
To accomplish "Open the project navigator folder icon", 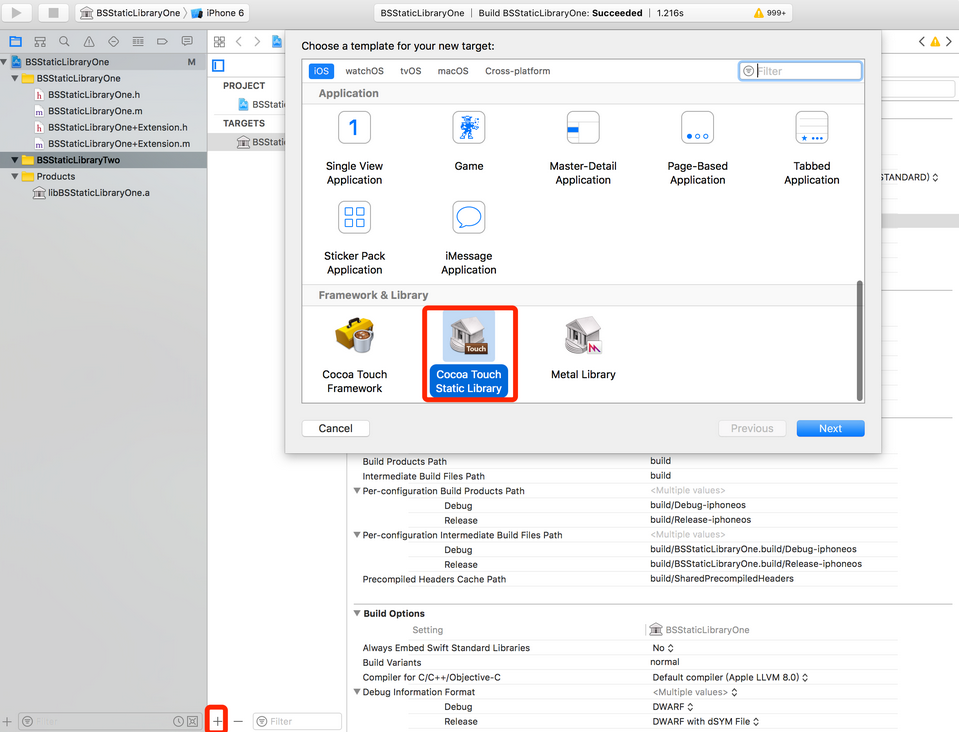I will (x=15, y=42).
